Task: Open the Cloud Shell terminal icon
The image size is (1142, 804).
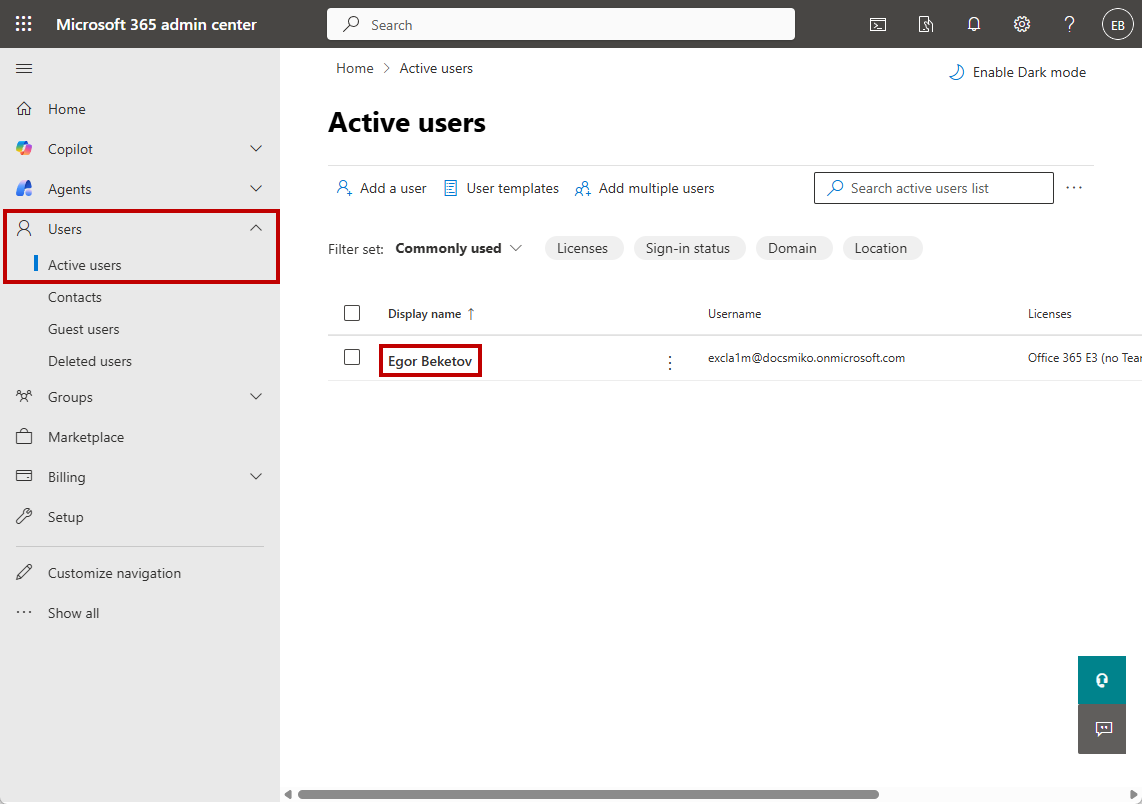Action: (x=878, y=25)
